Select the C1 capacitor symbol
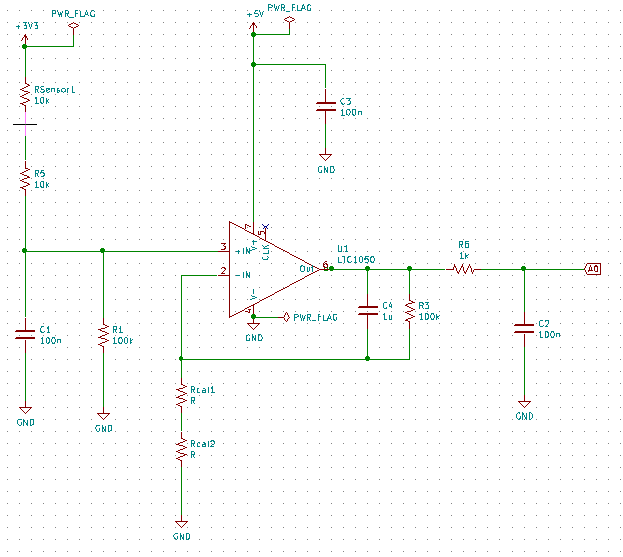The image size is (623, 557). coord(25,335)
